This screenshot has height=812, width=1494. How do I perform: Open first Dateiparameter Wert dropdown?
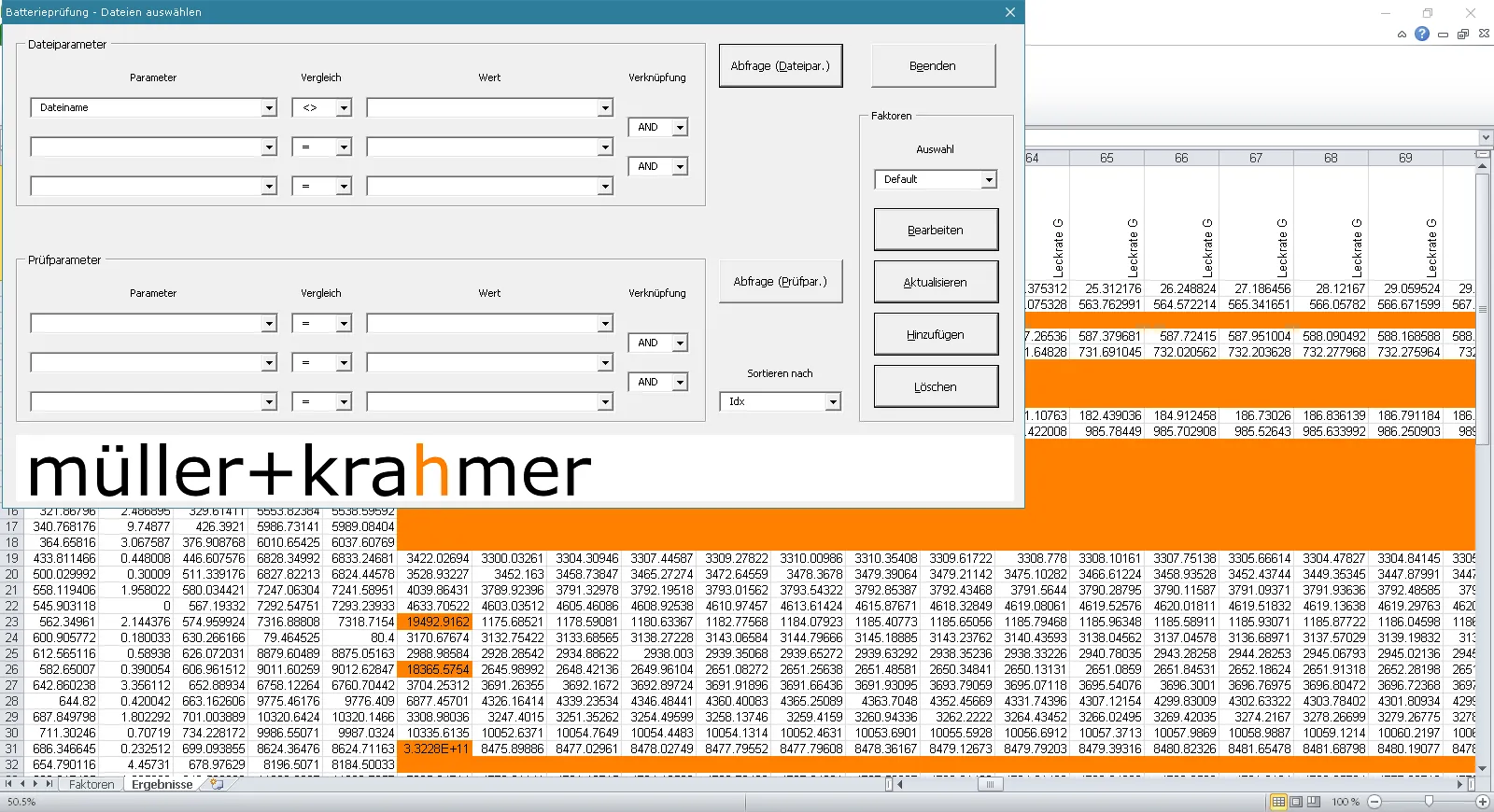point(605,108)
